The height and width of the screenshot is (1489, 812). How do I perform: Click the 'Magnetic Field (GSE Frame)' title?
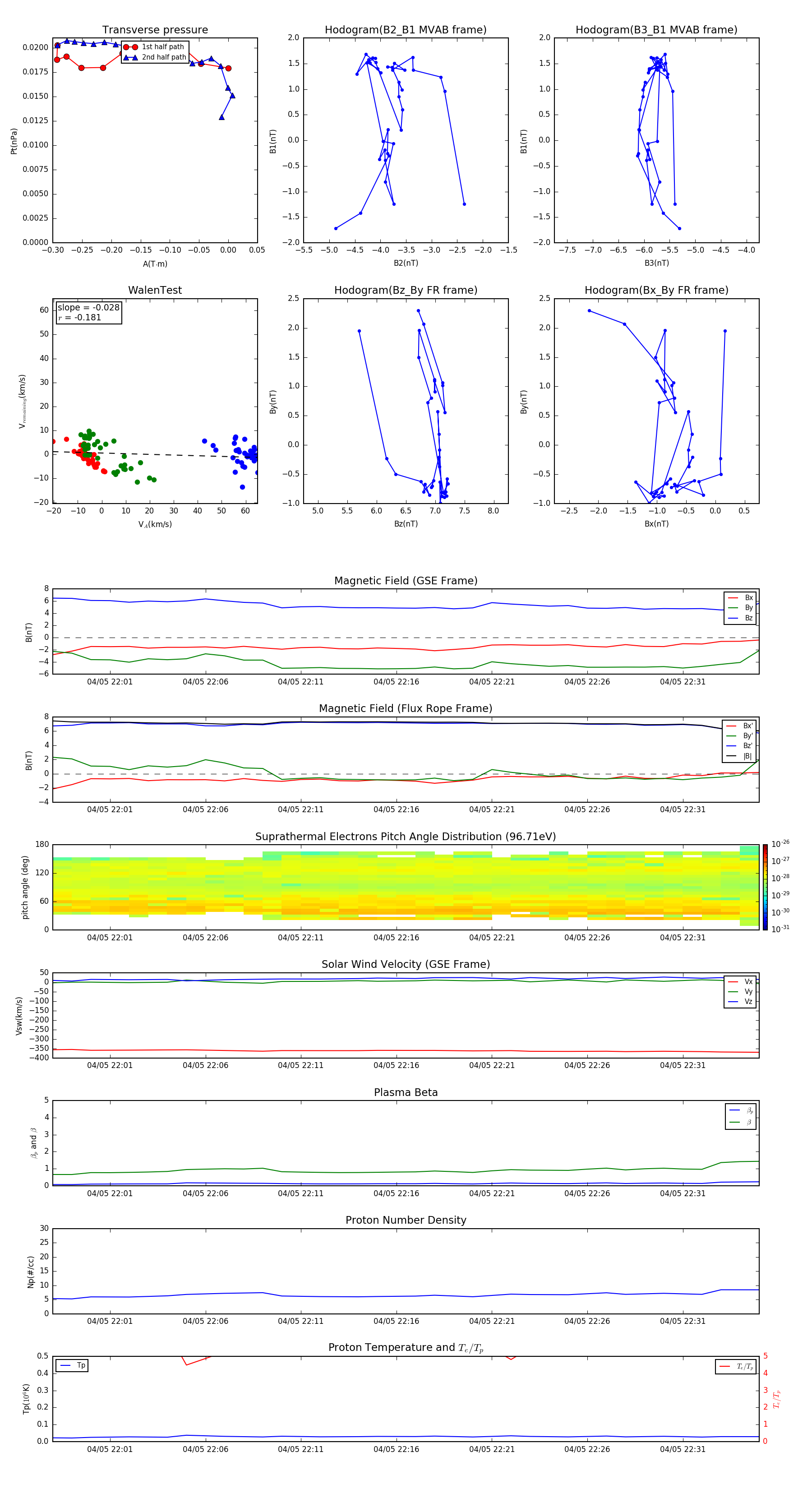tap(406, 581)
